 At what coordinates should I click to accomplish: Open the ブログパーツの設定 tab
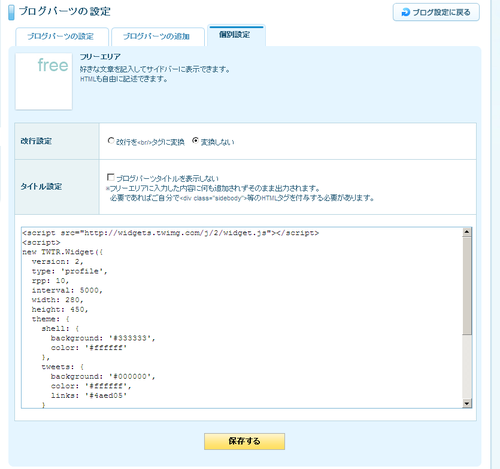tap(62, 36)
